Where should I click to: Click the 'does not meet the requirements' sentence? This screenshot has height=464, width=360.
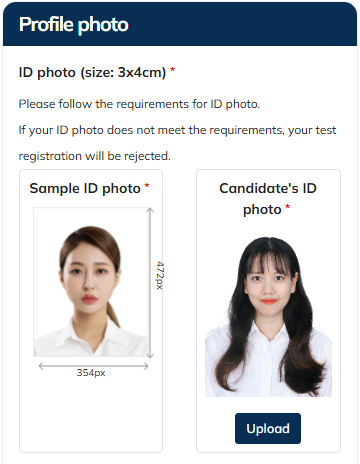[177, 130]
